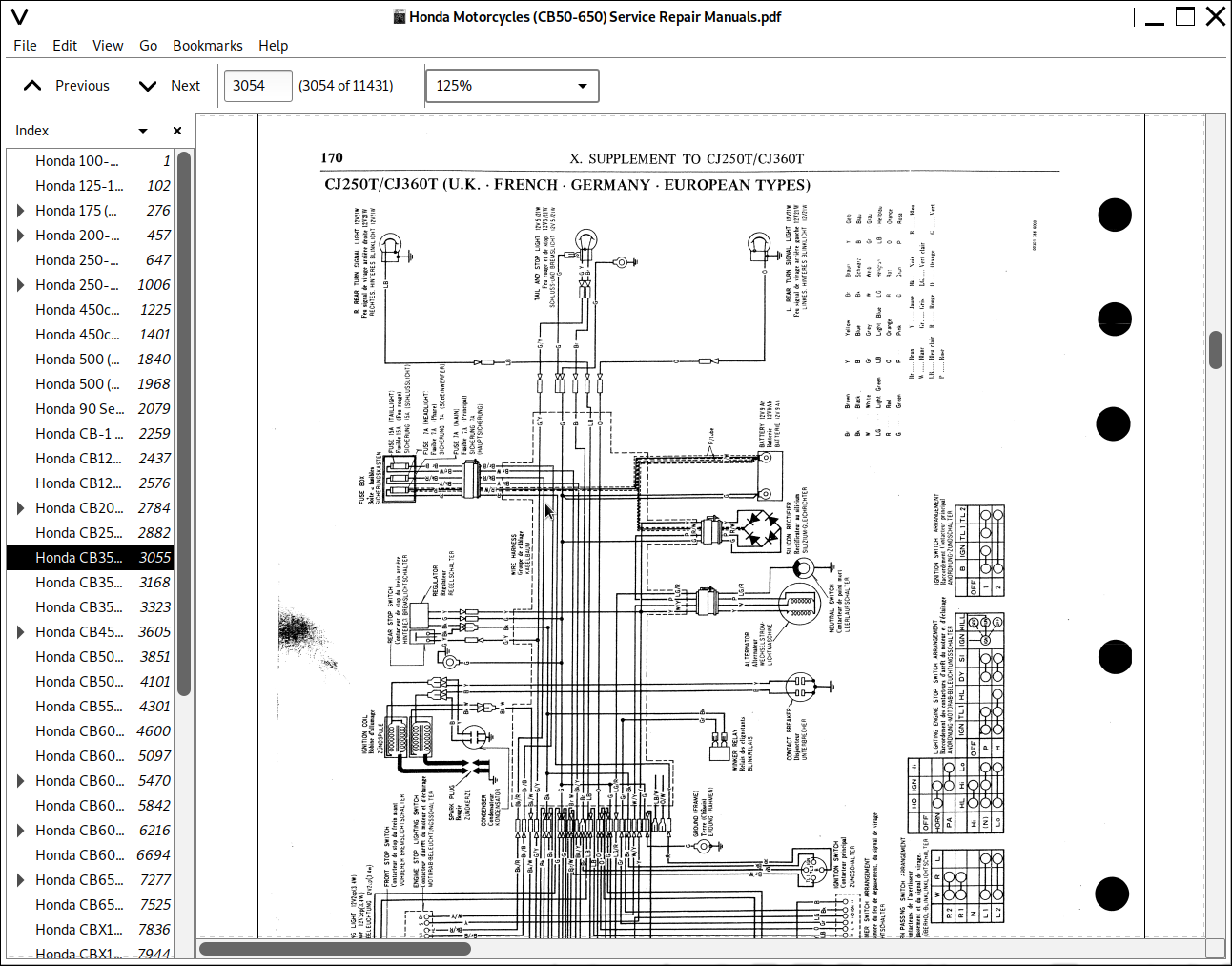Click the down chevron Next icon
This screenshot has width=1232, height=966.
148,86
